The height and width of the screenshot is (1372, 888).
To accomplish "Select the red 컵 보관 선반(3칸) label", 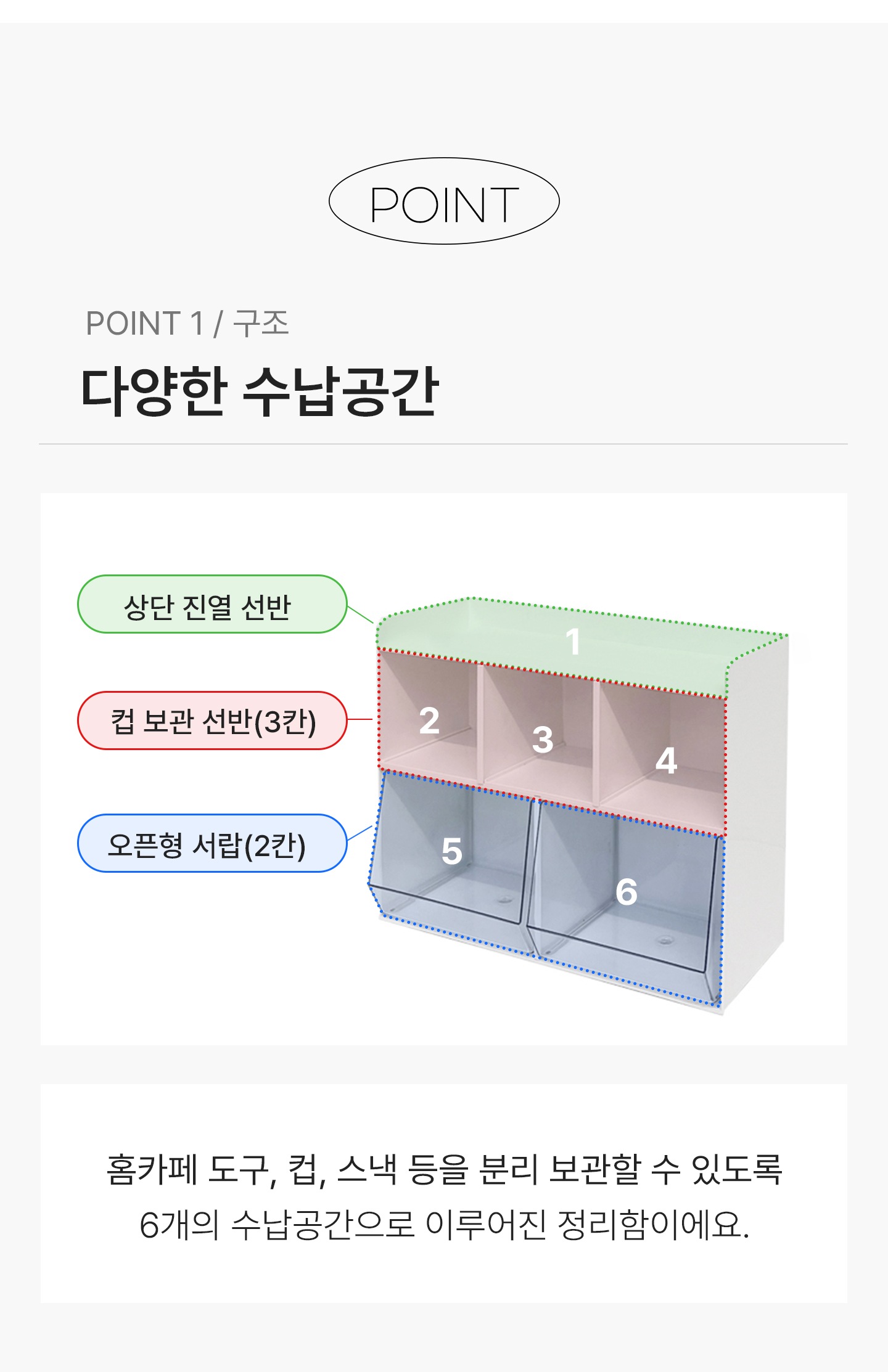I will coord(212,721).
